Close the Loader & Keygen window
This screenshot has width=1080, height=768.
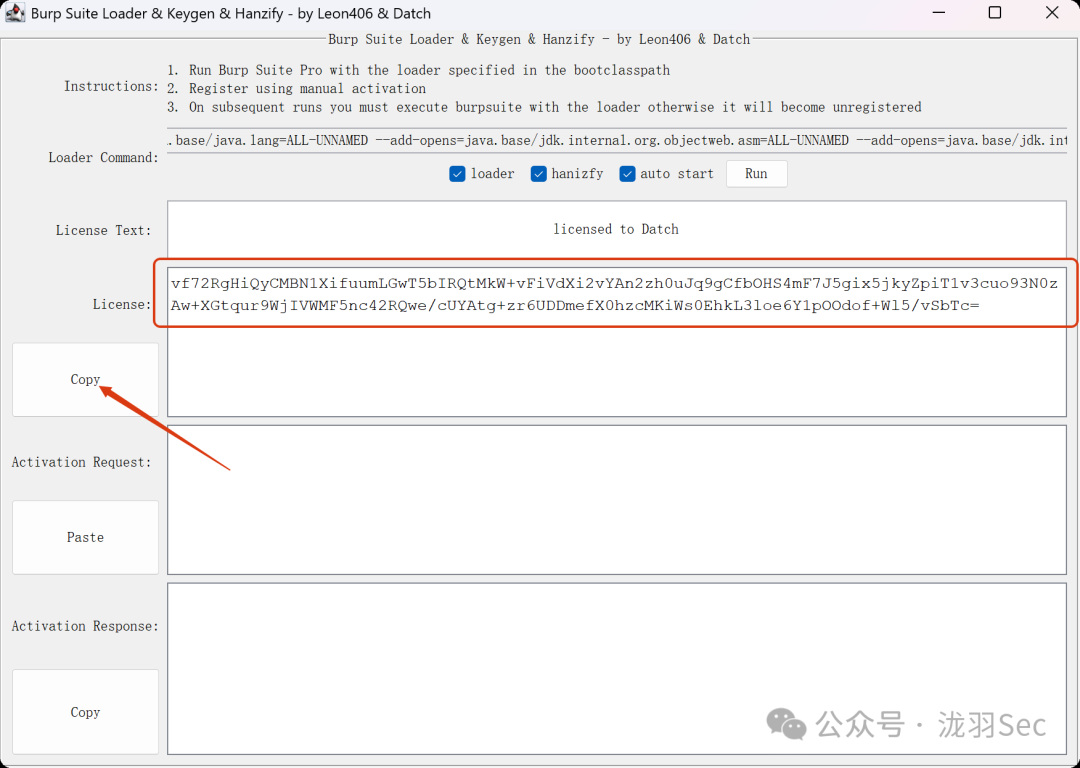[x=1052, y=13]
